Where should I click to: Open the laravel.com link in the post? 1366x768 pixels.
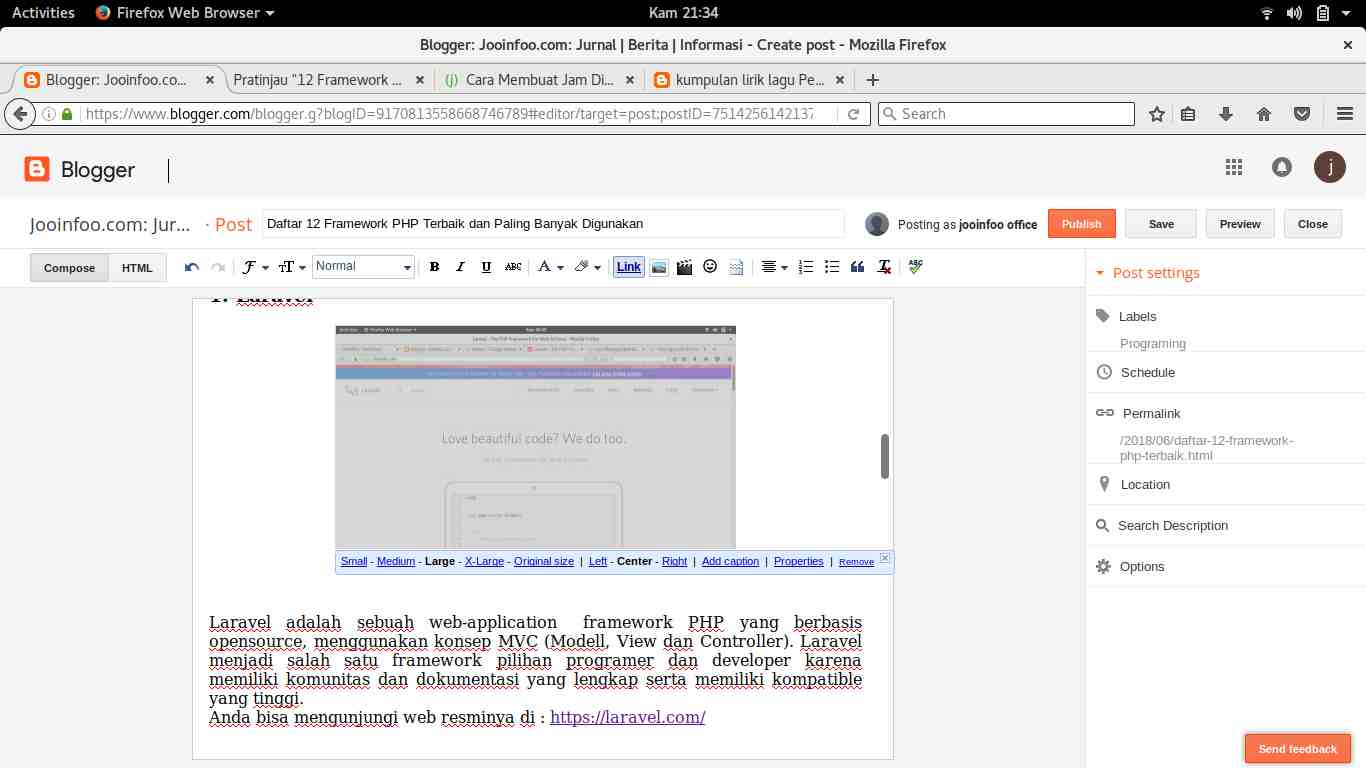coord(628,717)
